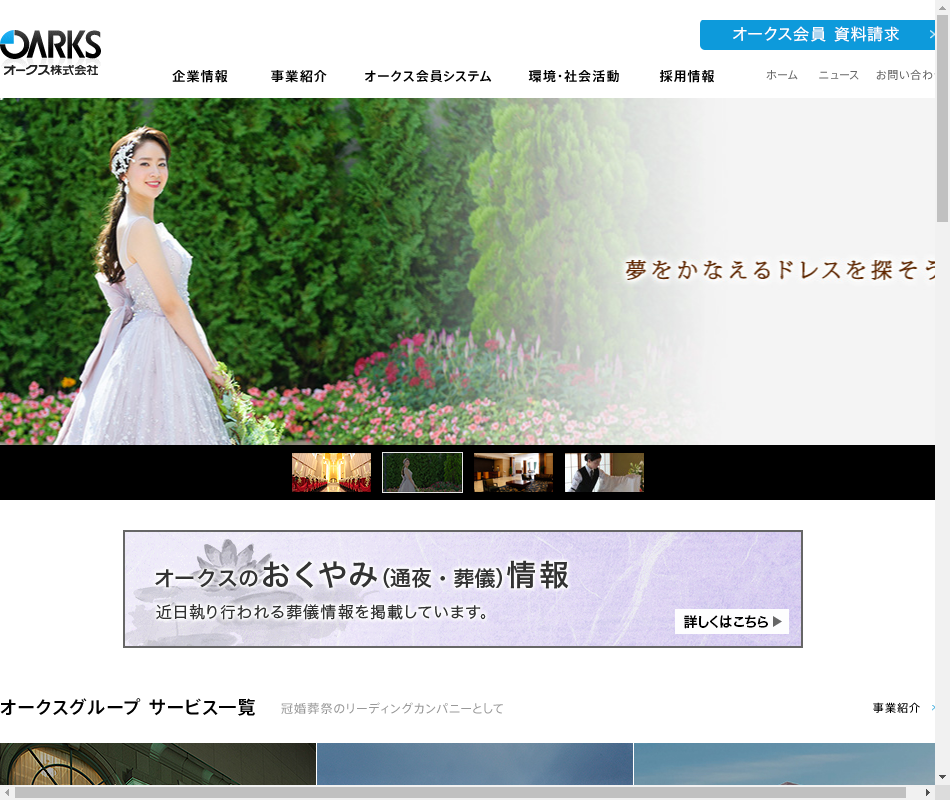
Task: Click the horizontal scrollbar right arrow
Action: coord(927,792)
